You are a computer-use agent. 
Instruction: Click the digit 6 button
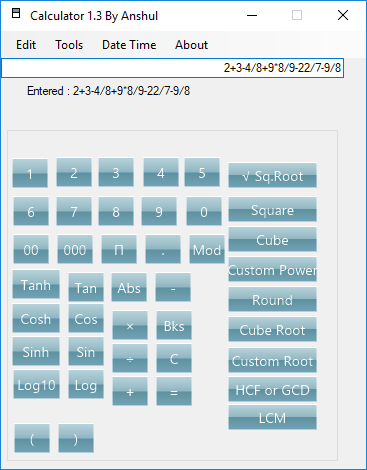click(31, 211)
